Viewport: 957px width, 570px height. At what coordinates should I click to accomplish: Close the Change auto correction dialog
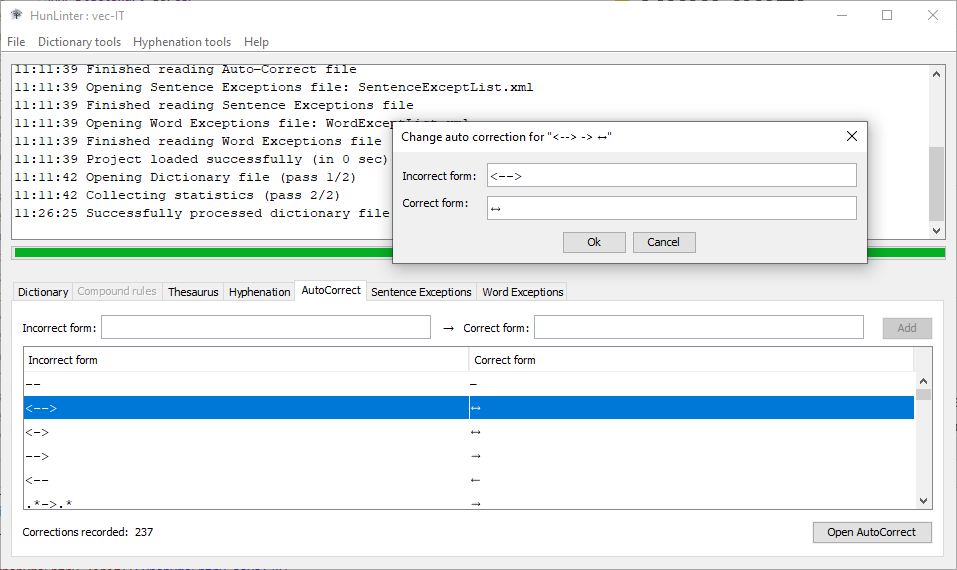pyautogui.click(x=851, y=136)
